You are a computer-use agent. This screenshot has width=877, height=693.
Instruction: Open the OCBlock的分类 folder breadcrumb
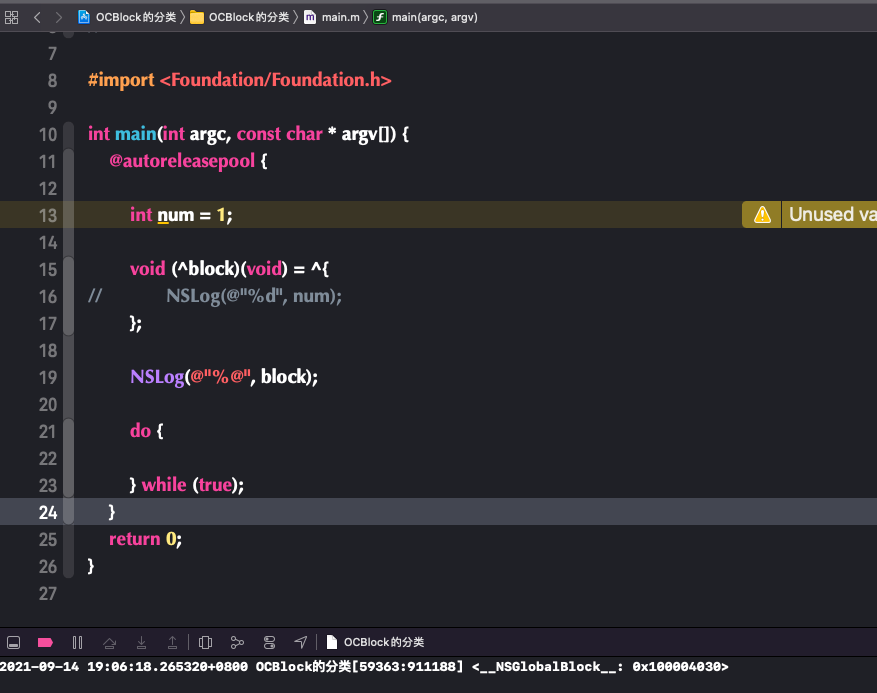(x=240, y=17)
